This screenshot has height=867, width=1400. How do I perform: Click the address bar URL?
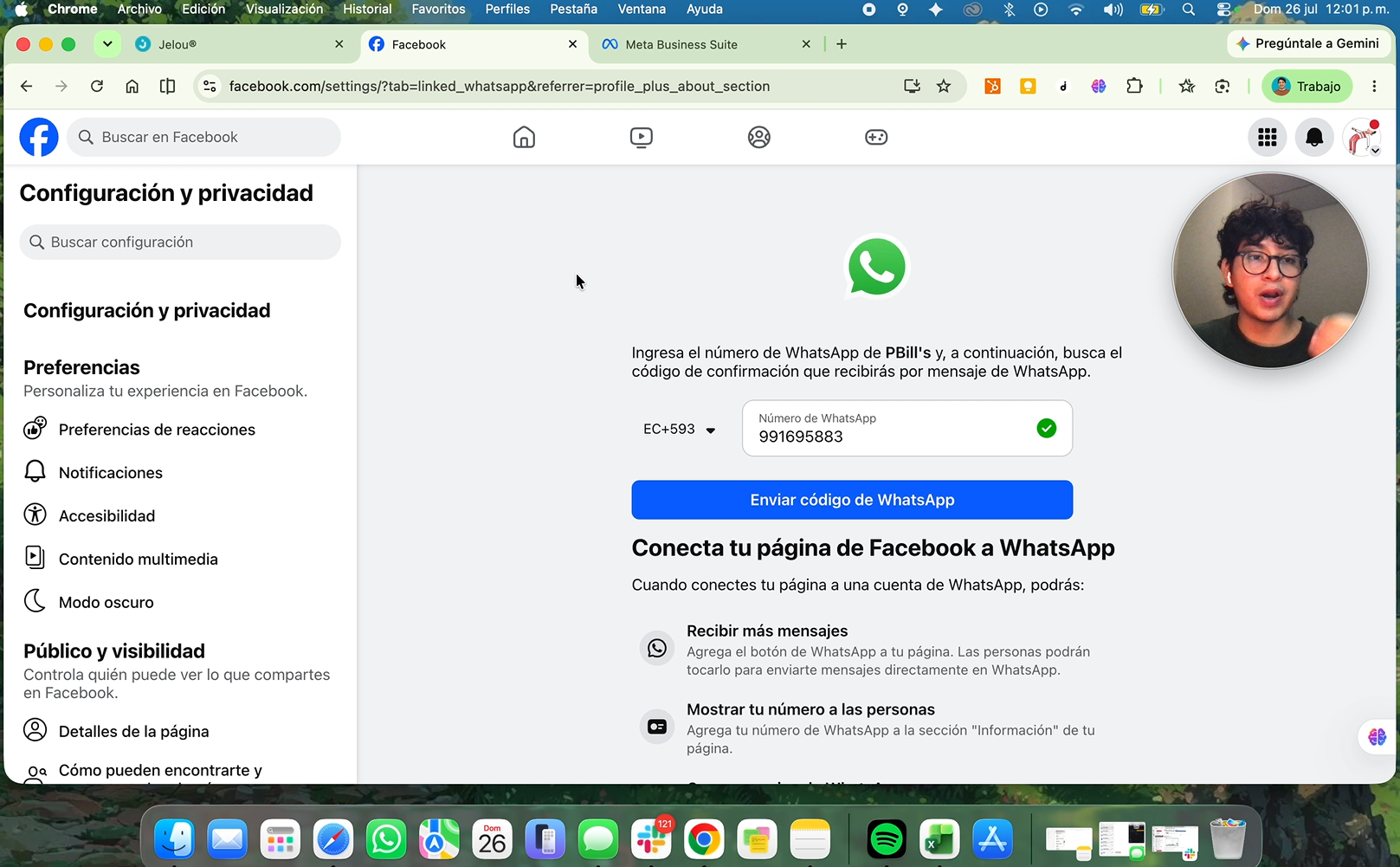coord(500,86)
